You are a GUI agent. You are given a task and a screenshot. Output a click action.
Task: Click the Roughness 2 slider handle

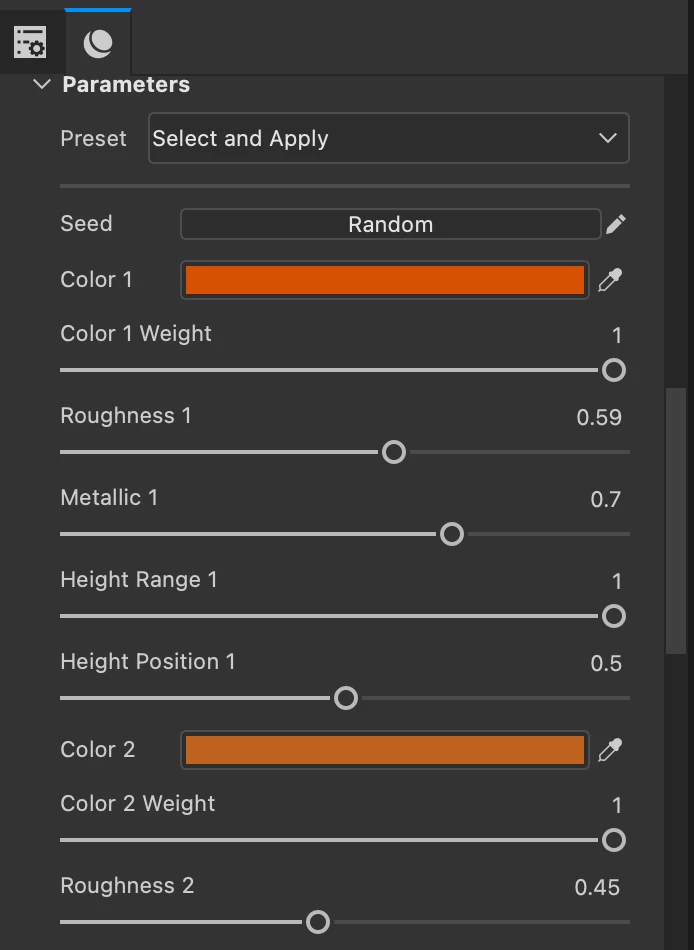(318, 922)
